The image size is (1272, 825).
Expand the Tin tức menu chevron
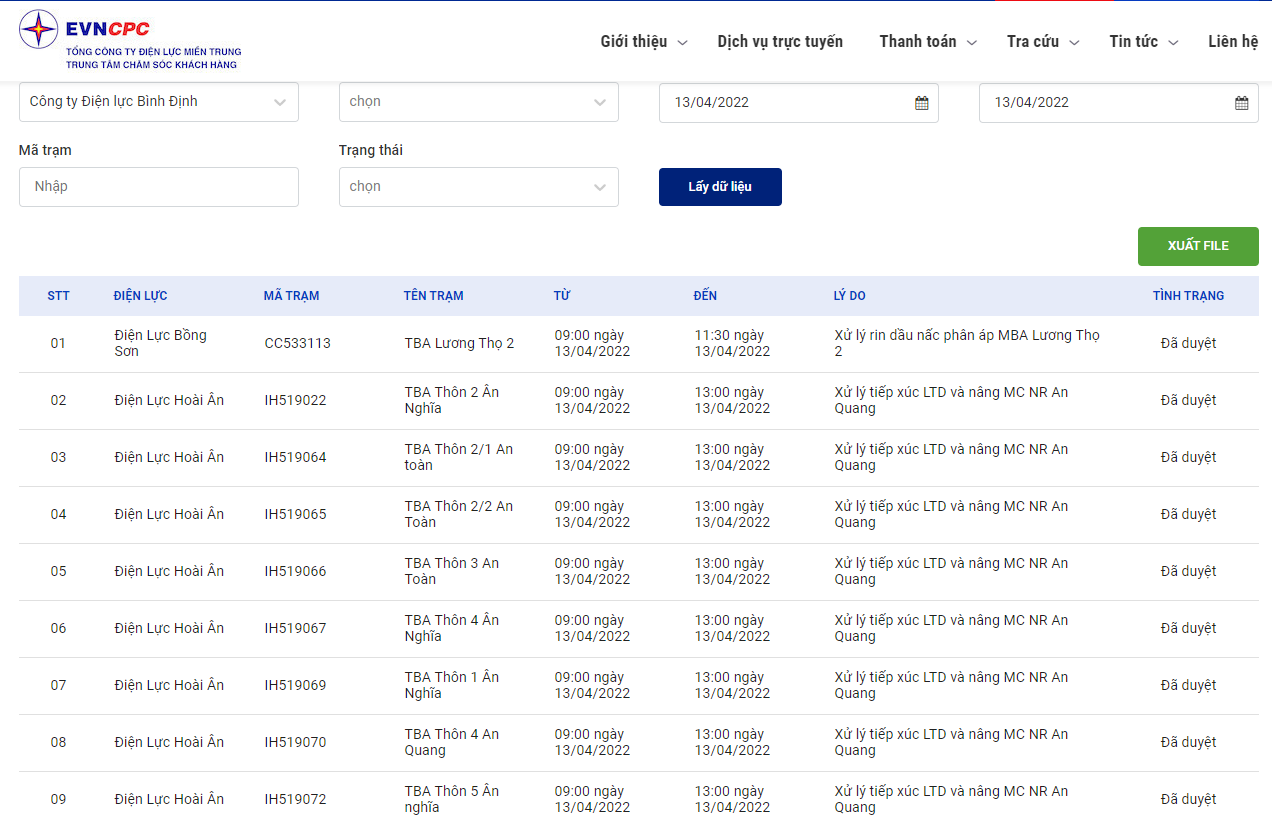coord(1174,43)
